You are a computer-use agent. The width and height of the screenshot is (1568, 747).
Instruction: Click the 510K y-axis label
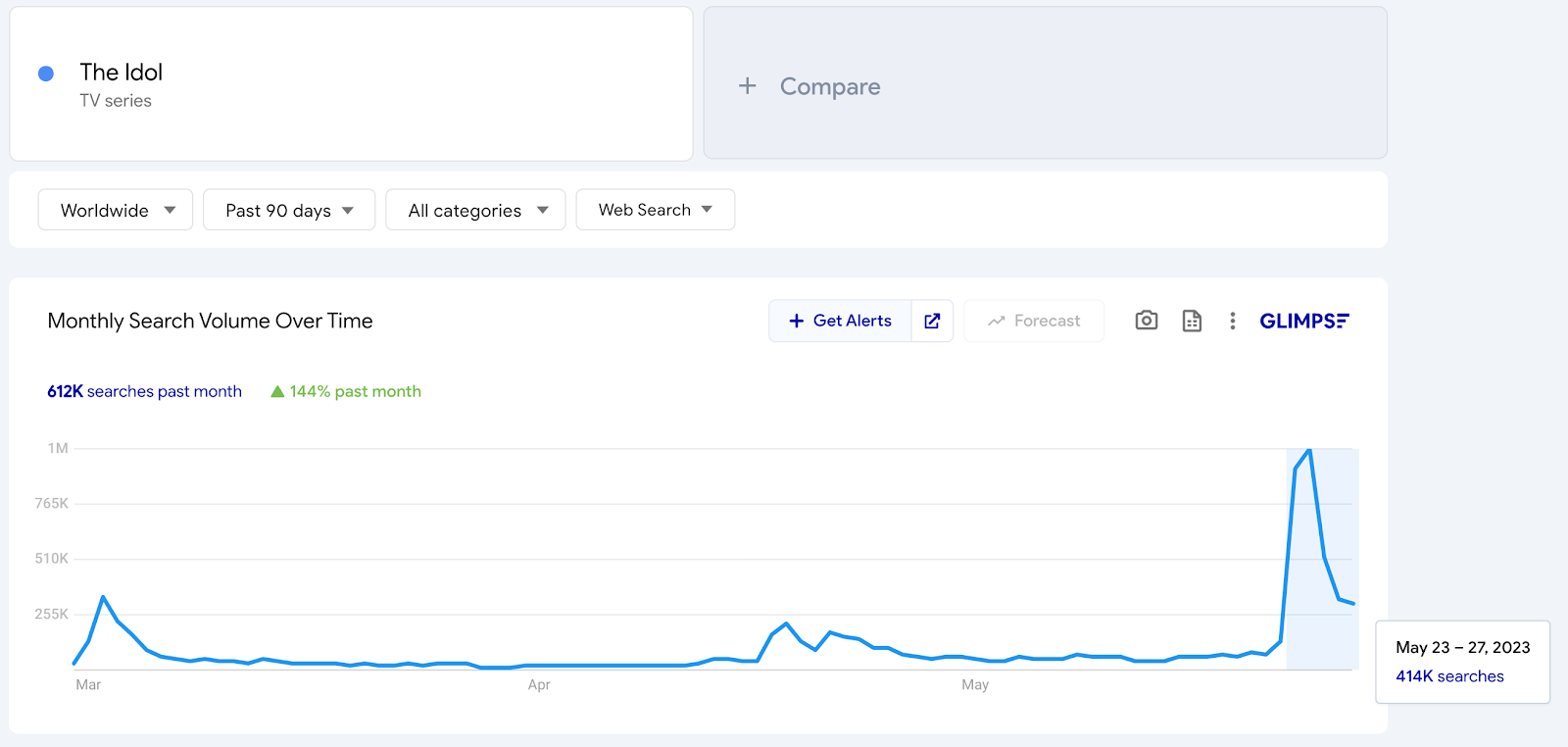point(52,558)
